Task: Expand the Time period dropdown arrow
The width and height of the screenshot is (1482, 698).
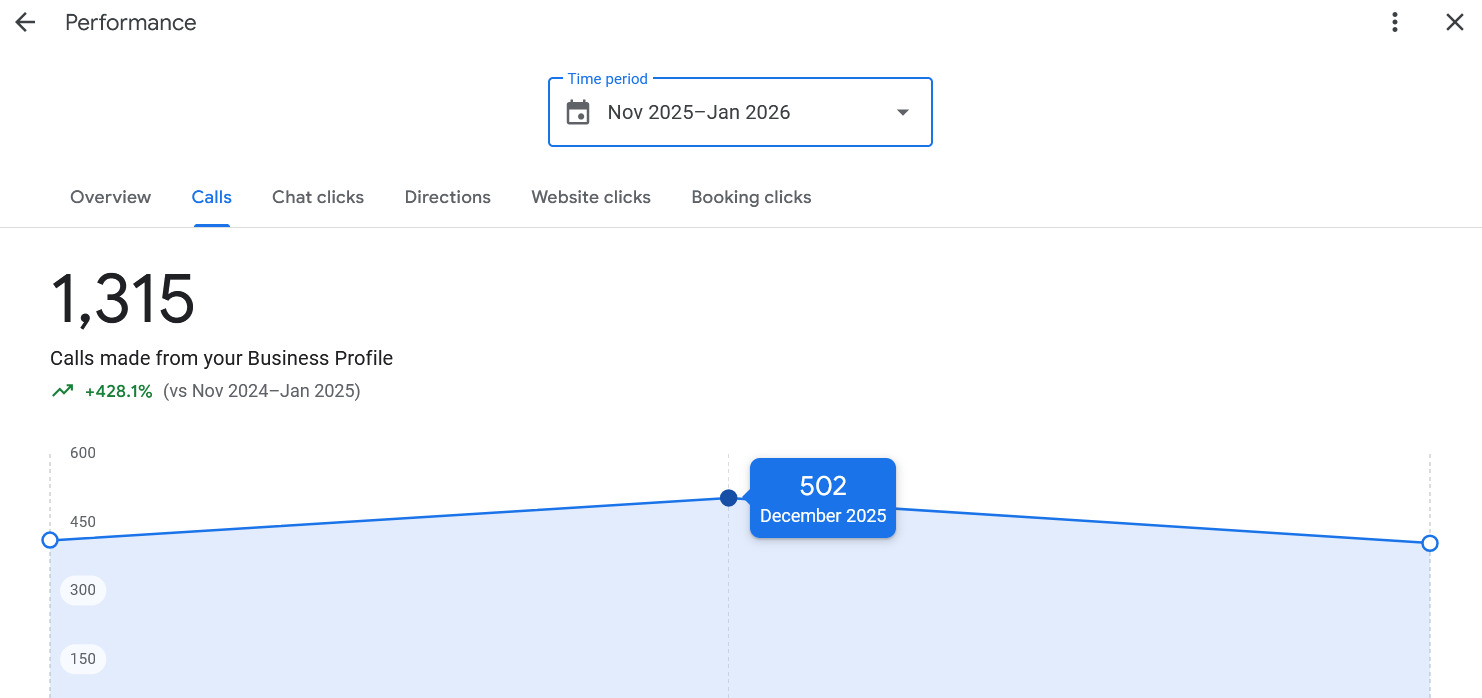Action: [903, 112]
